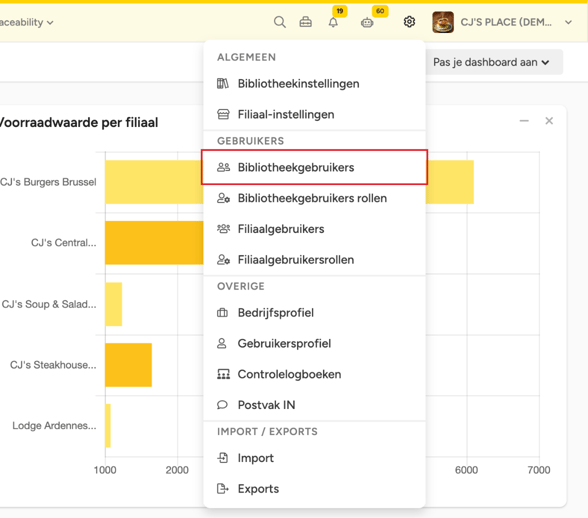
Task: Expand the CJ'S PLACE account dropdown chevron
Action: (x=568, y=22)
